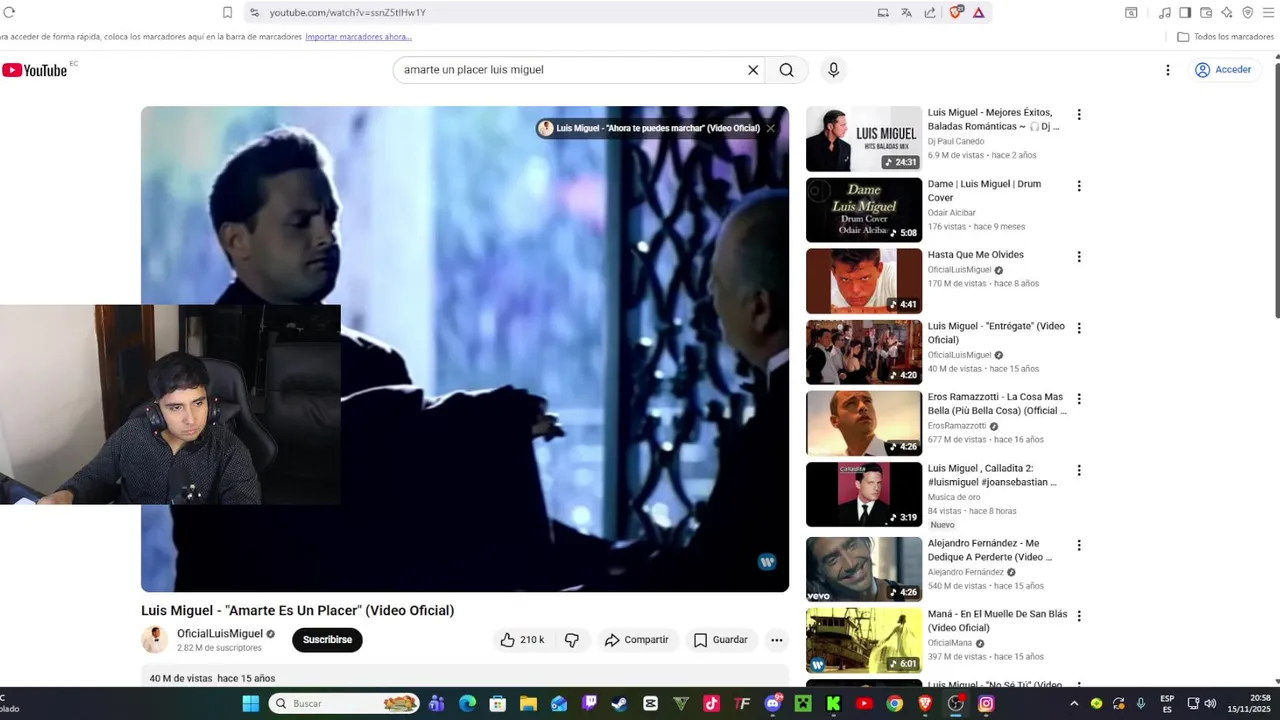Click the Guardar save button
1280x720 pixels.
pyautogui.click(x=721, y=640)
